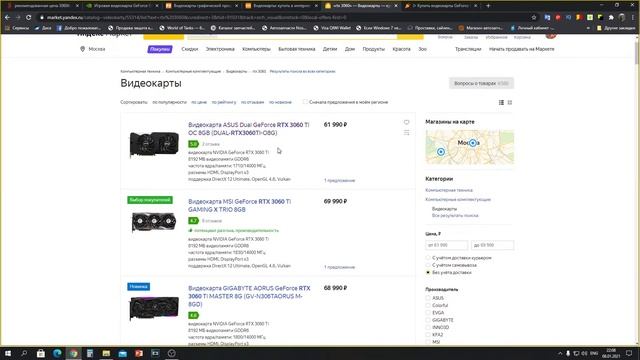Open the 'Компьютеры' category menu
This screenshot has height=360, width=640.
(256, 49)
